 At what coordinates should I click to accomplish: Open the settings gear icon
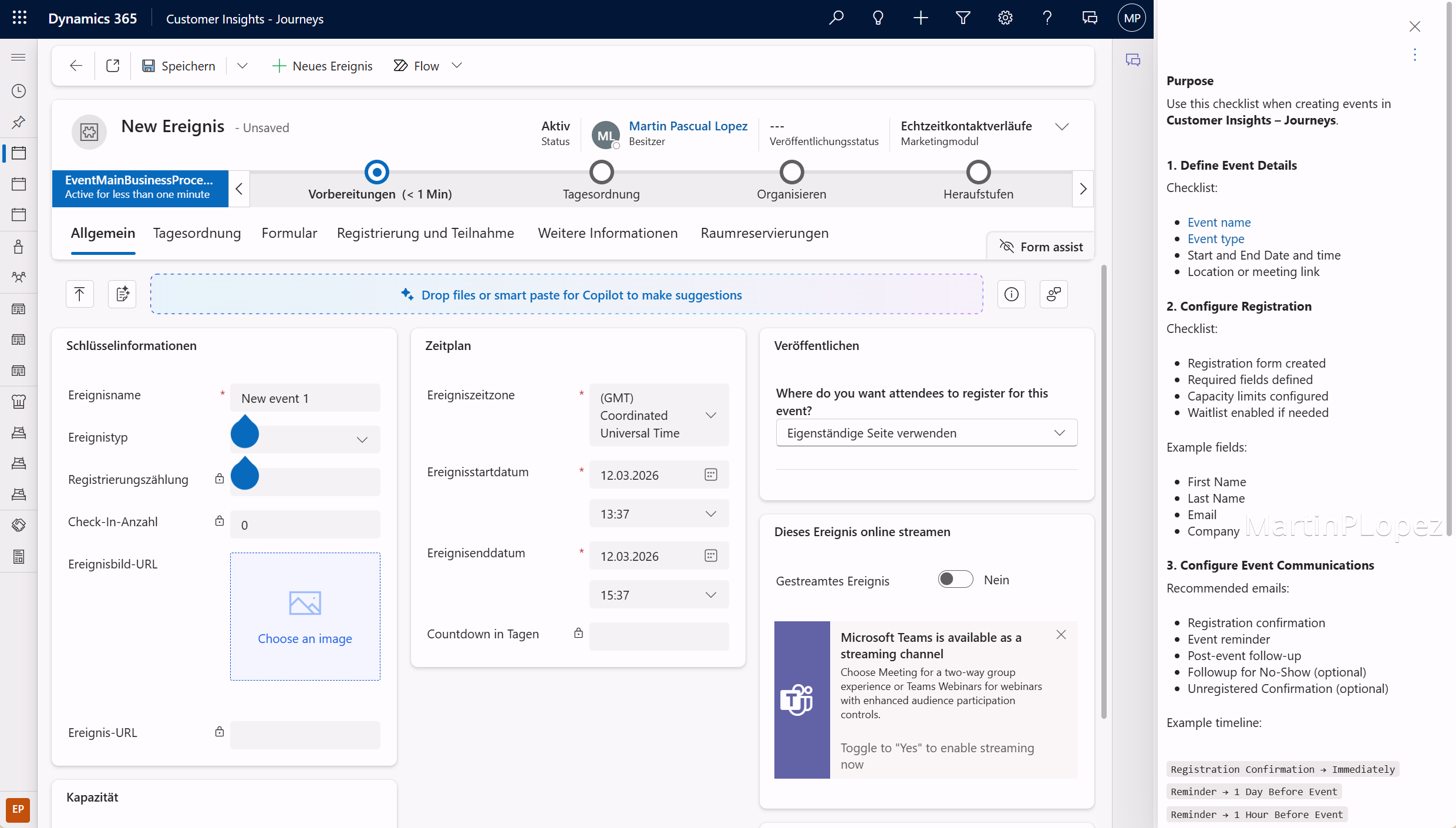tap(1005, 18)
